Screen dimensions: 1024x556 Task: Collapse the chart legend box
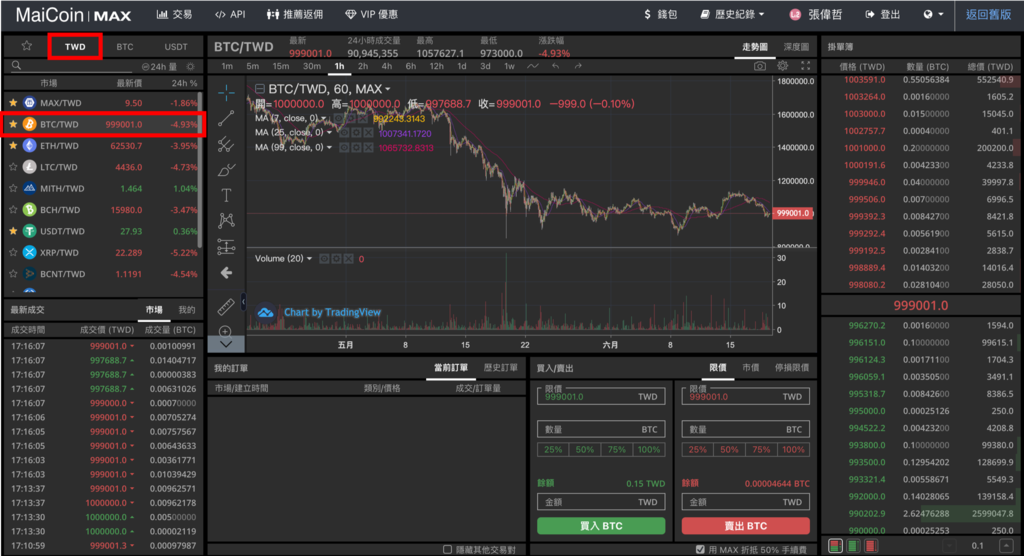(260, 89)
